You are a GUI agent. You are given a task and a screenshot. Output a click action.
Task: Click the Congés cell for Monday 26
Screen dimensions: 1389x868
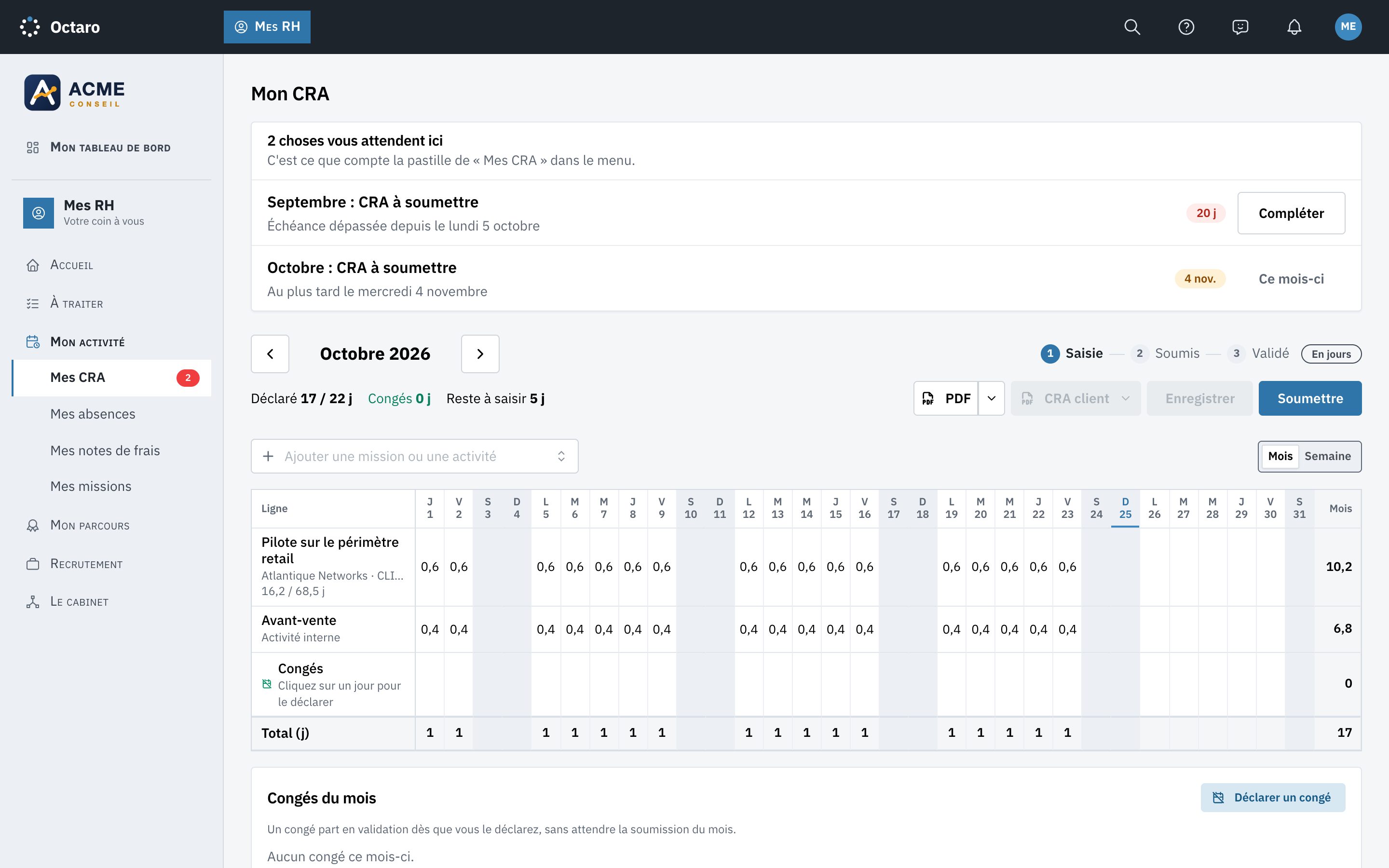(1154, 684)
